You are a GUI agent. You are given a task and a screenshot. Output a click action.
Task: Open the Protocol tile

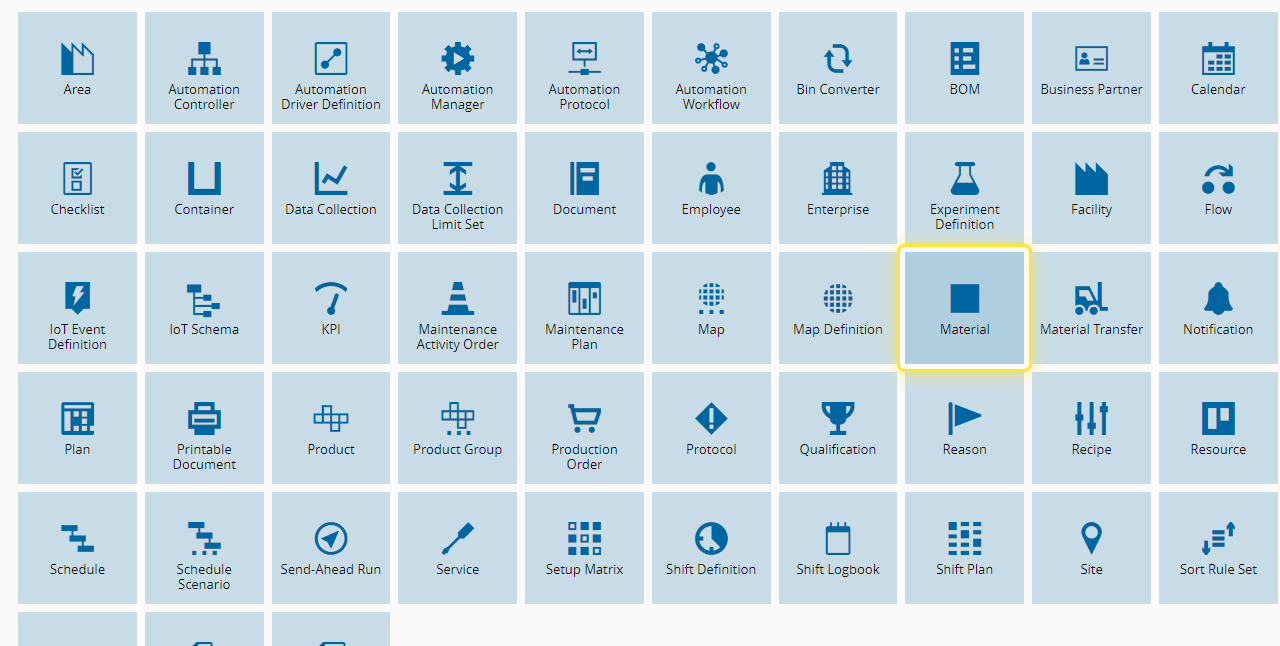pos(711,428)
